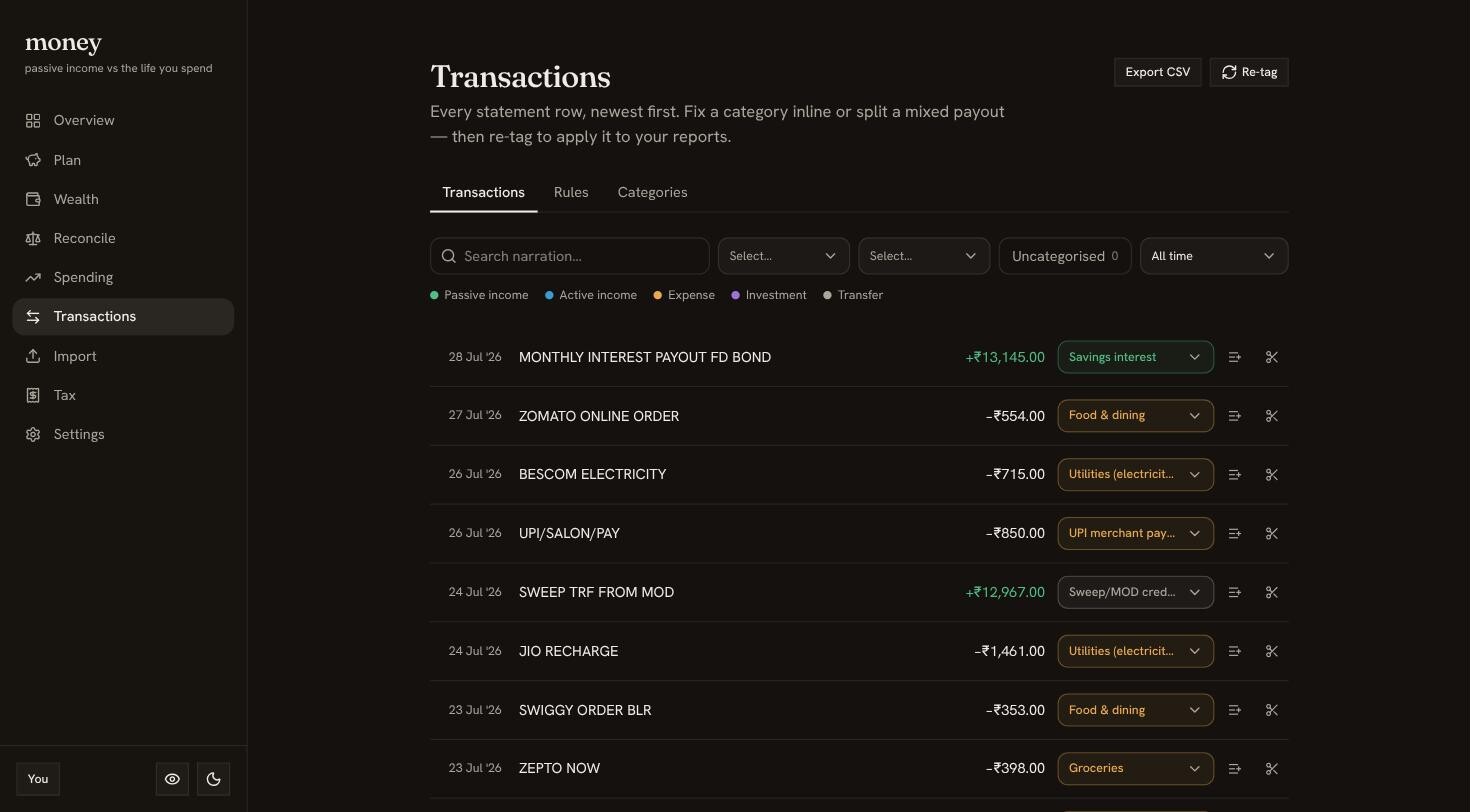Viewport: 1470px width, 812px height.
Task: Click the SWEEP TRF FROM MOD narration
Action: [596, 592]
